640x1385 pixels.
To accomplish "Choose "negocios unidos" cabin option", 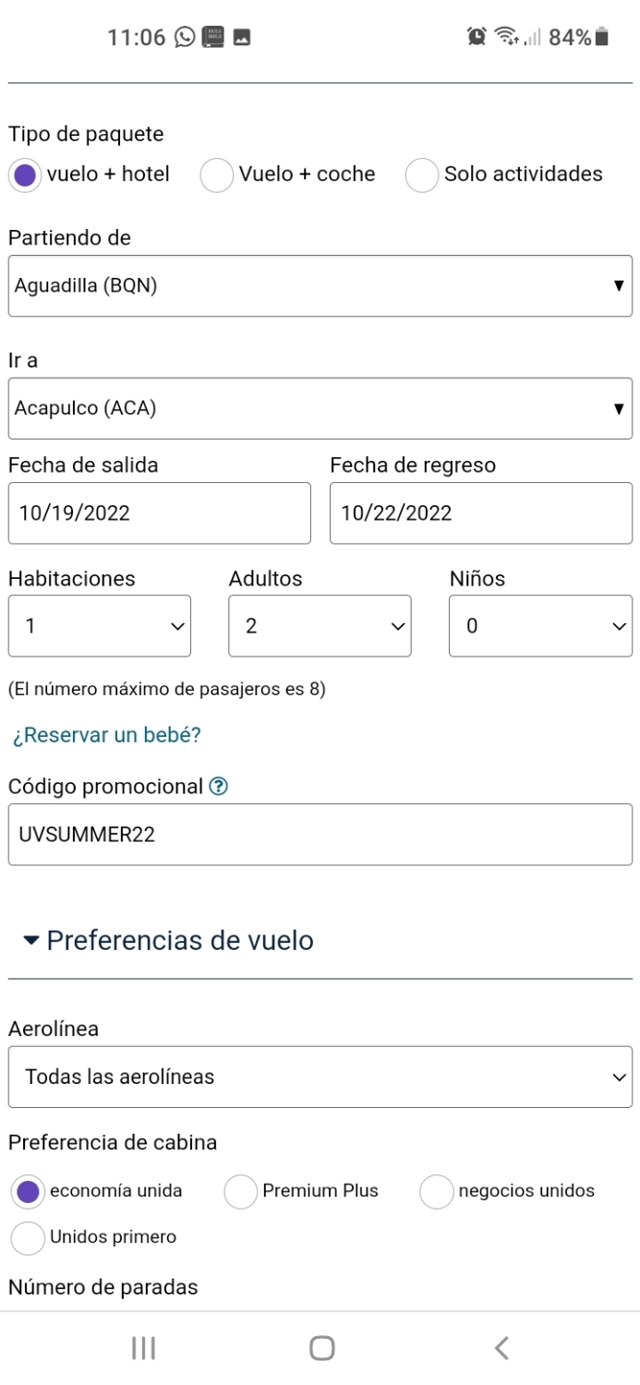I will coord(437,1191).
